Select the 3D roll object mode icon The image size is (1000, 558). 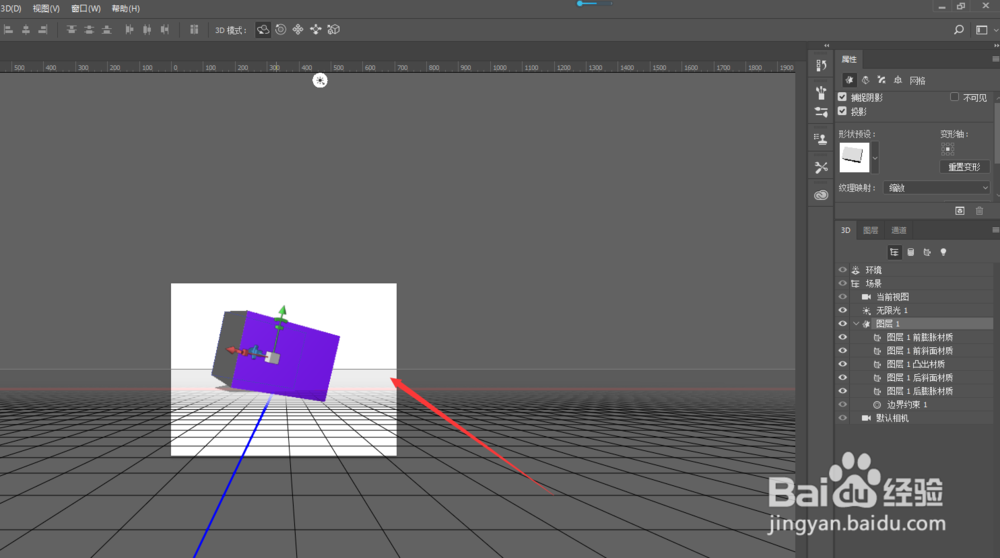coord(281,30)
